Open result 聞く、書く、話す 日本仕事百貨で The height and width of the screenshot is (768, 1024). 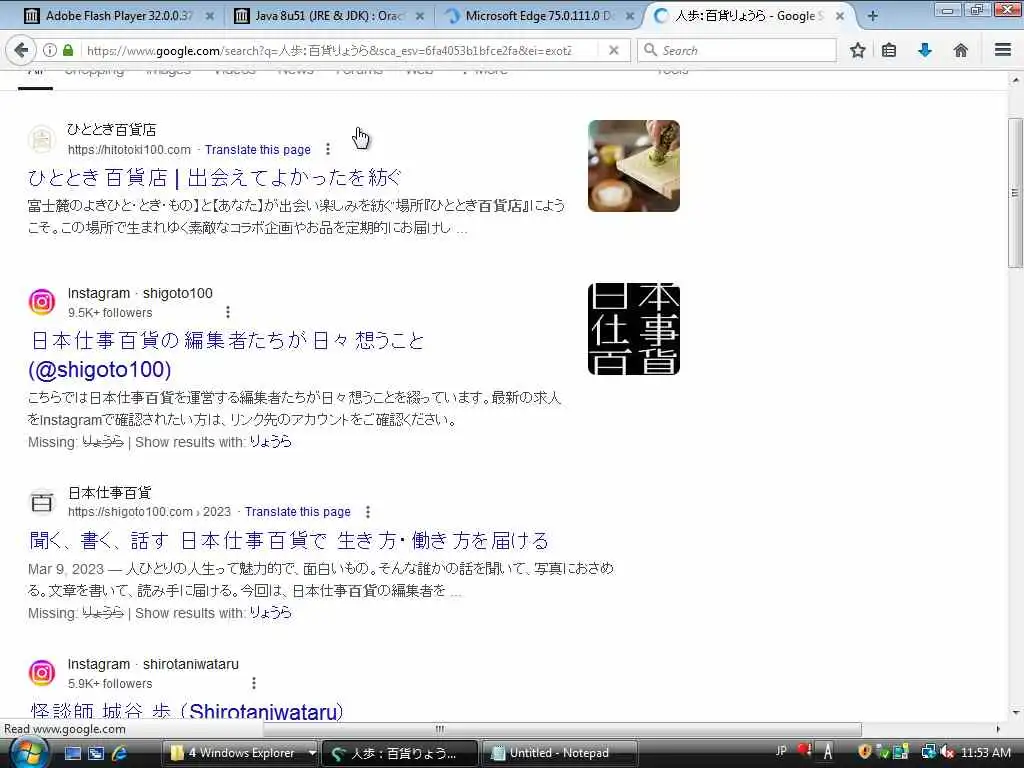click(x=289, y=540)
